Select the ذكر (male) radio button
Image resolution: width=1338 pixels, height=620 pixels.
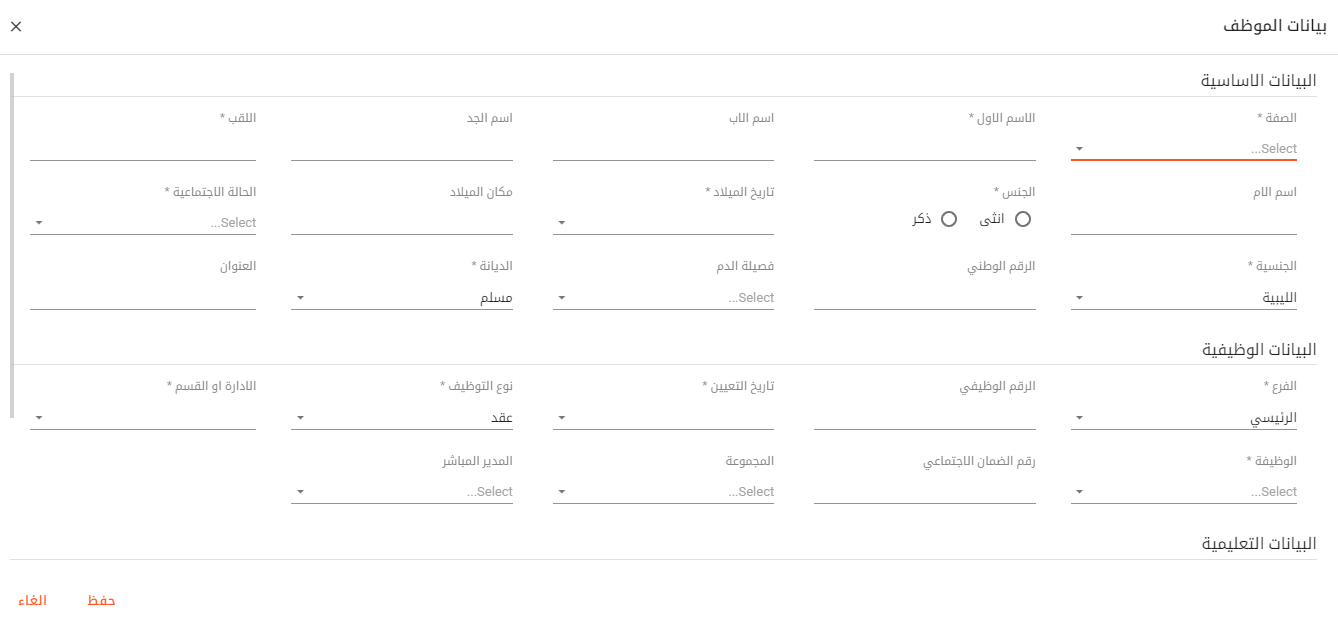click(x=949, y=219)
